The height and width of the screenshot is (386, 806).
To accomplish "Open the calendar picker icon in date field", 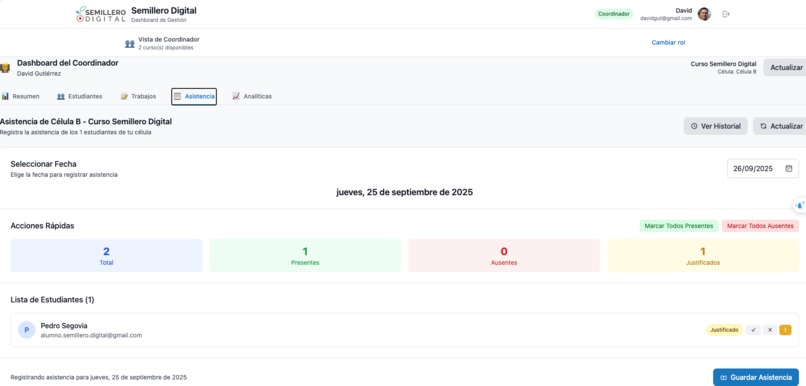I will point(789,169).
